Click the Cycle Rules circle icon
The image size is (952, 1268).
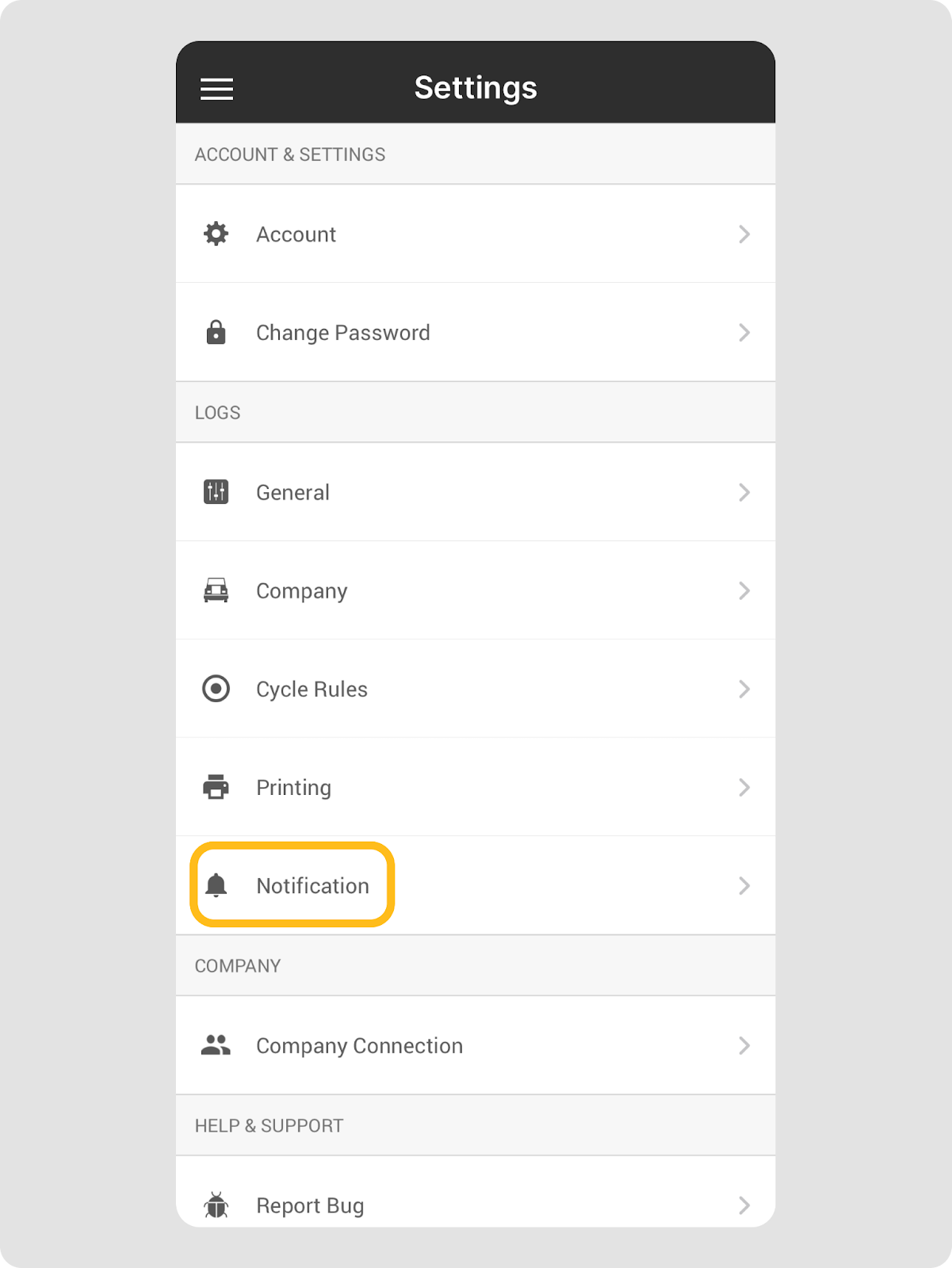pyautogui.click(x=216, y=689)
